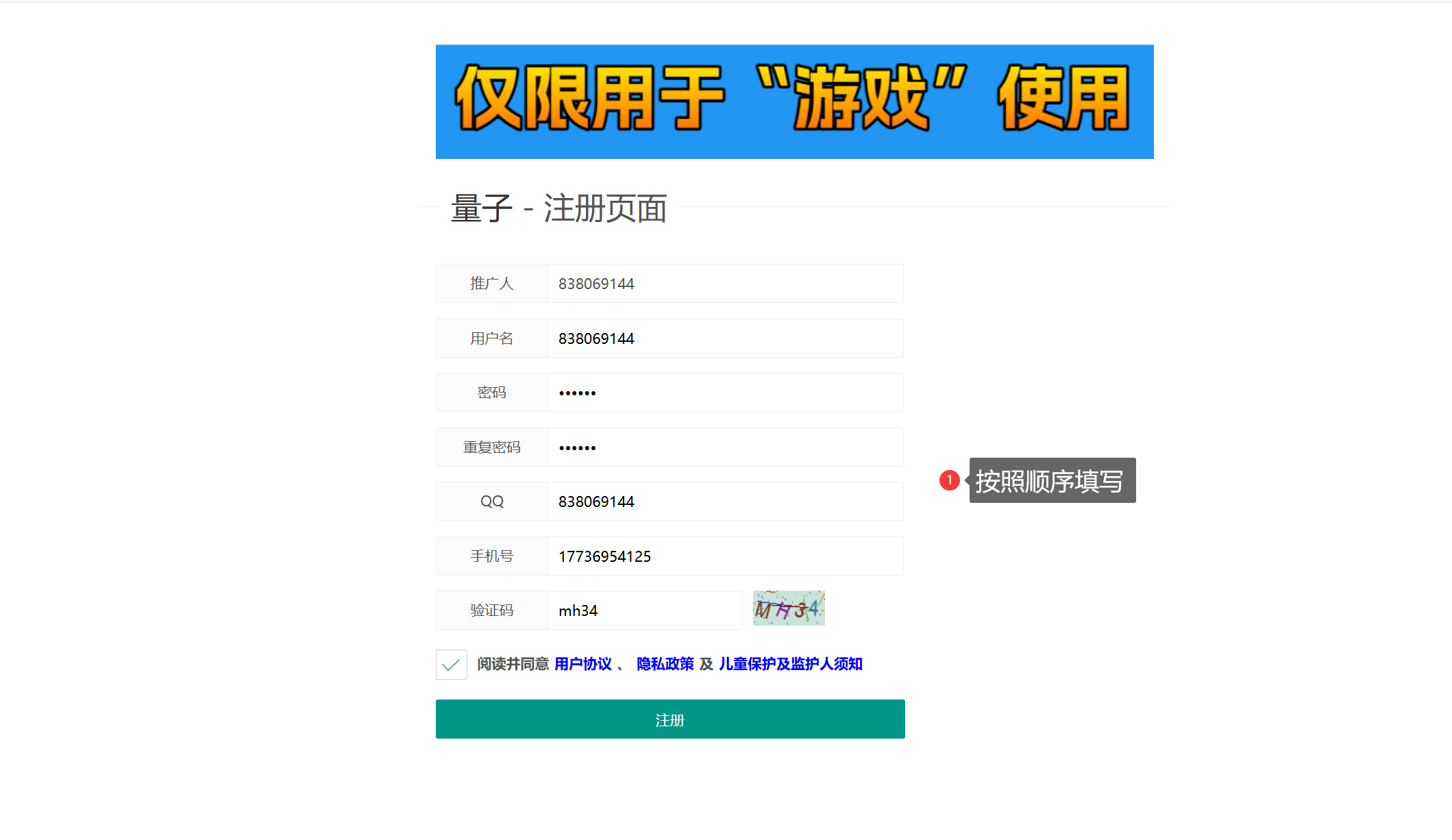
Task: Click the 量子 - 注册页面 heading
Action: pos(558,208)
